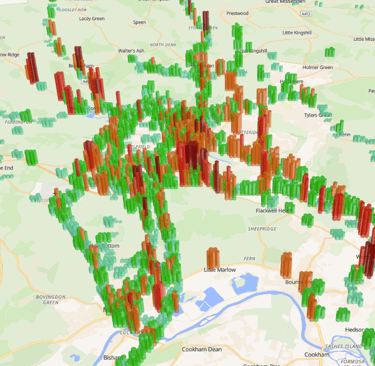
Task: Click the Lacey Green map label
Action: pos(92,19)
